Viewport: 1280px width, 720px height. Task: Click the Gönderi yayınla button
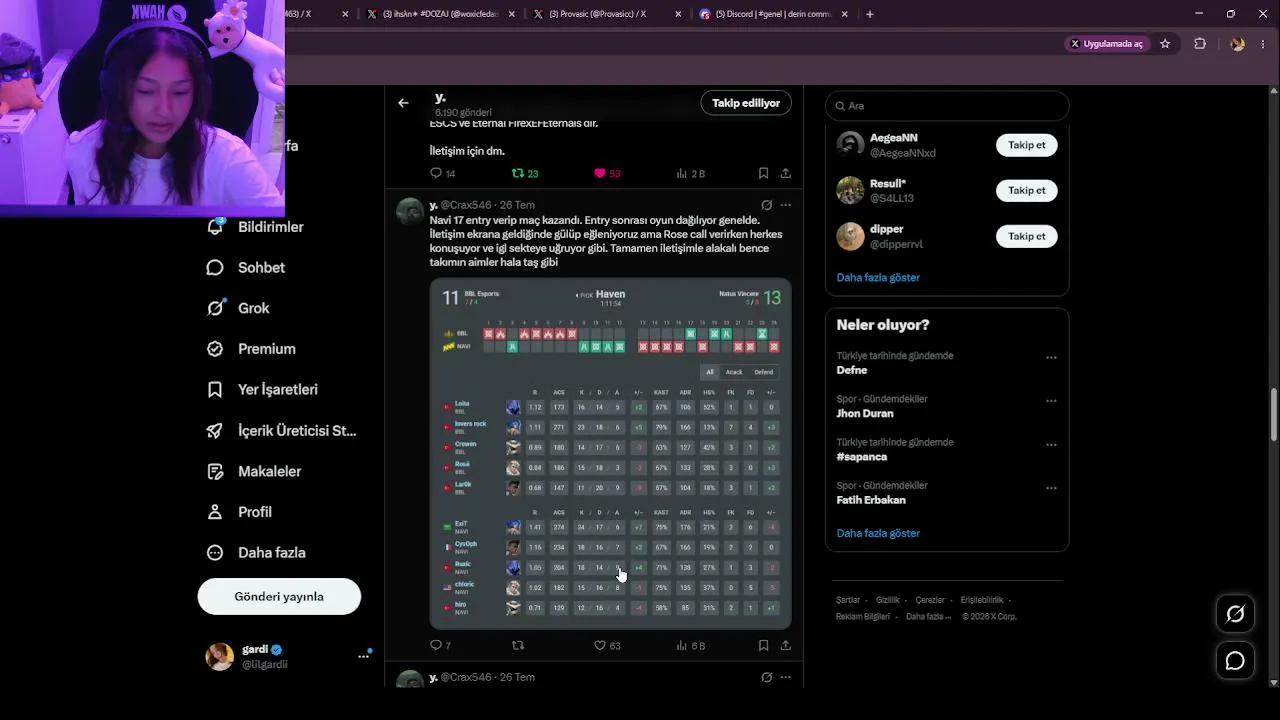279,596
